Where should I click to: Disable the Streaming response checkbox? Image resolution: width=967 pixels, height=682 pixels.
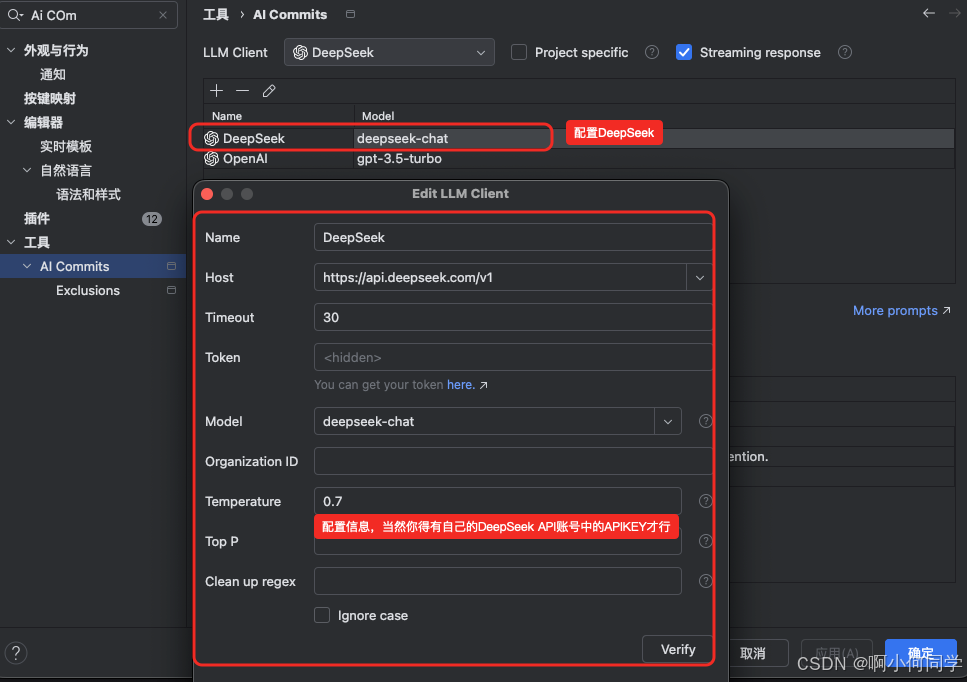[684, 52]
